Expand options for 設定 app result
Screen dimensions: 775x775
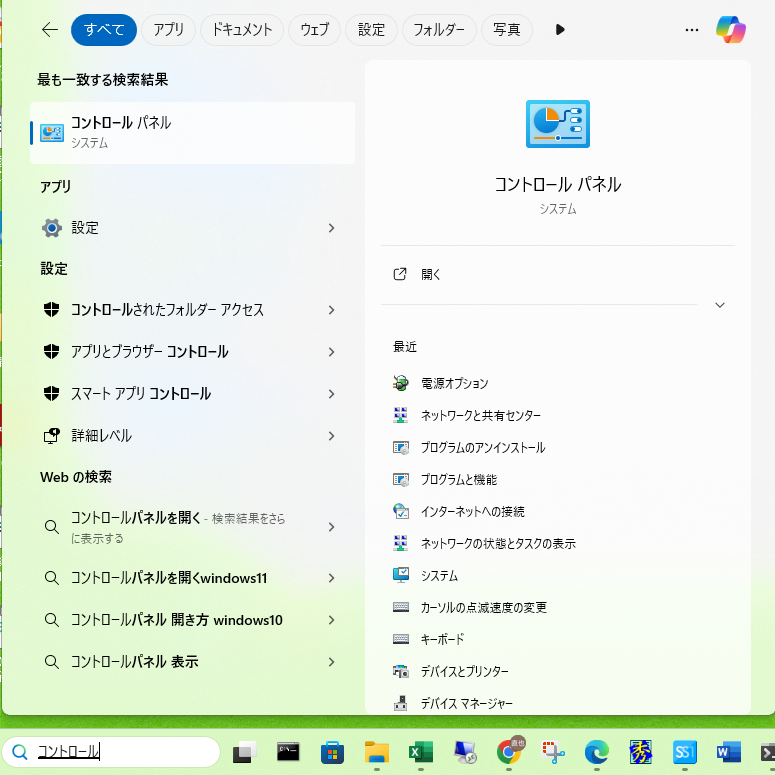click(331, 228)
